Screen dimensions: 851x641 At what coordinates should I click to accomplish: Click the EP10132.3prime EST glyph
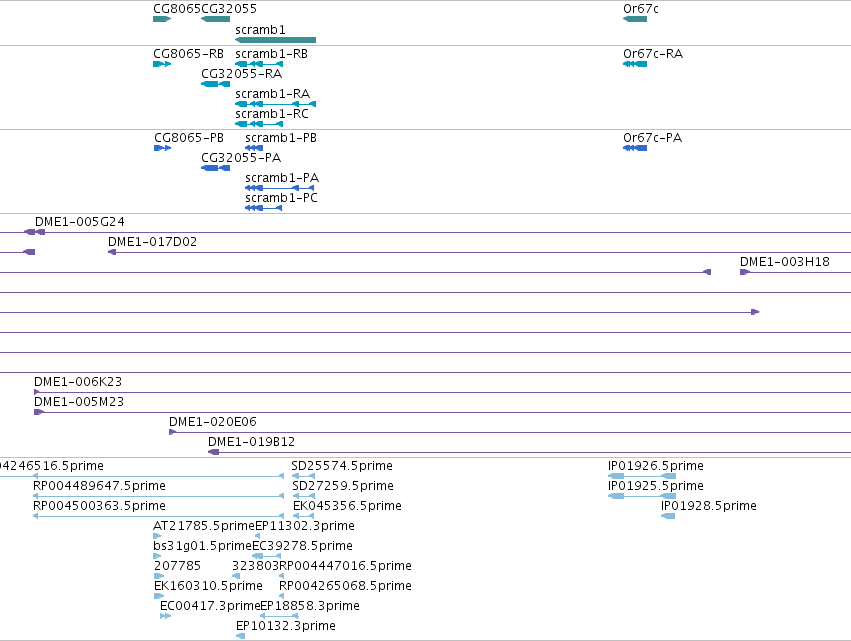coord(240,636)
